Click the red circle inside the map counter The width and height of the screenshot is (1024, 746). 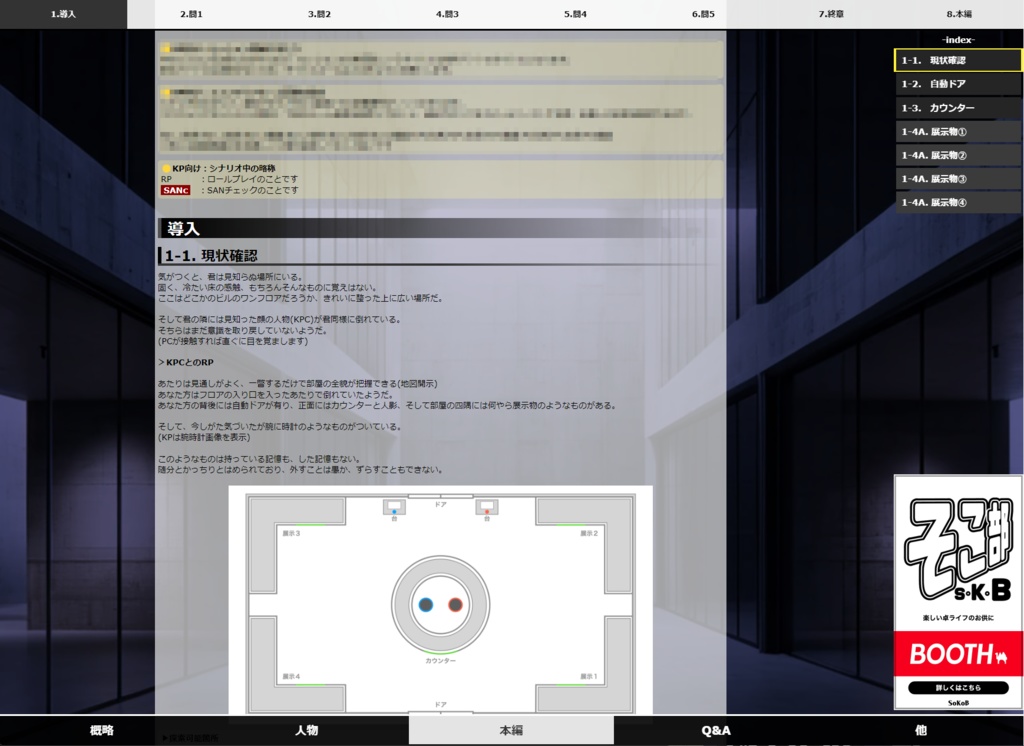click(x=455, y=605)
